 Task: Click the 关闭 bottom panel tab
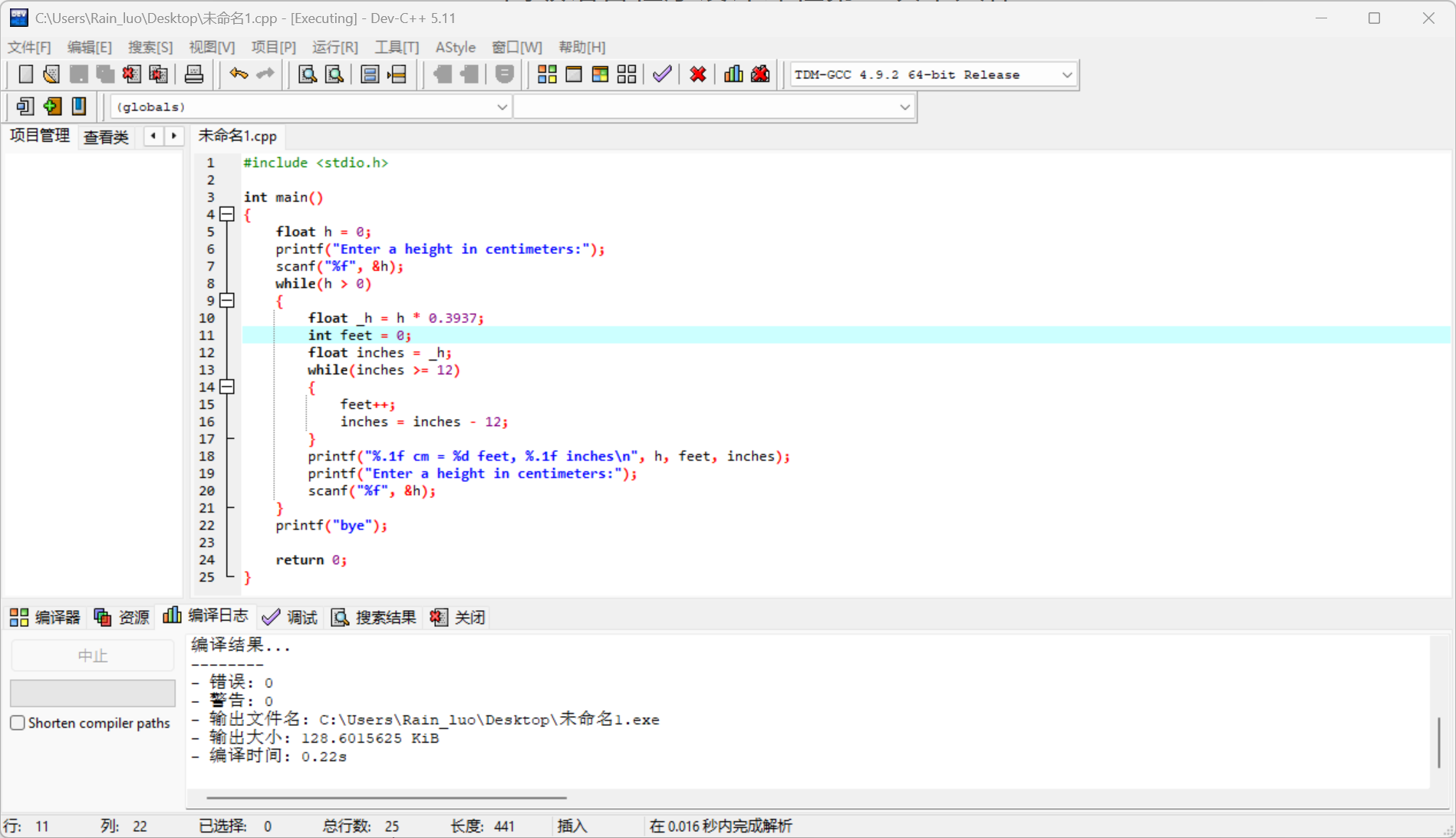coord(458,617)
